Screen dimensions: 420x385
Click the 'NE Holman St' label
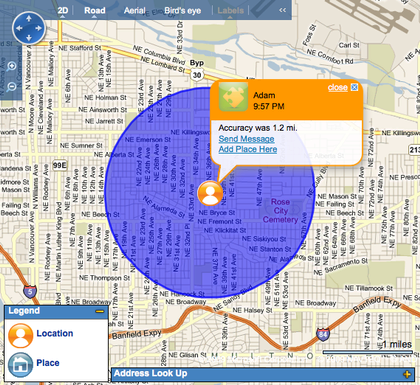tap(105, 98)
